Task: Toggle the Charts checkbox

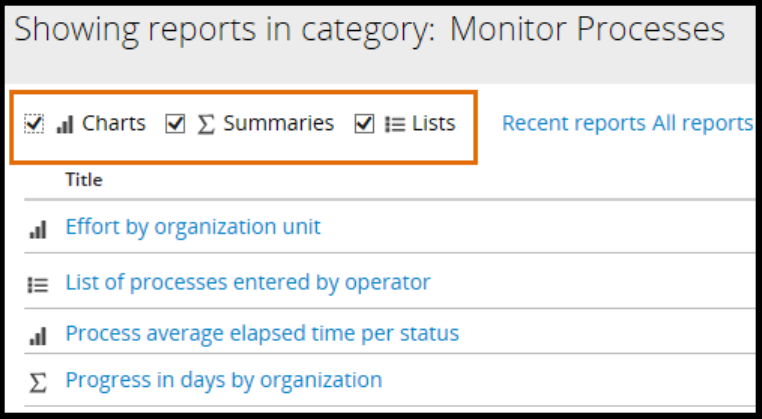Action: [x=34, y=124]
